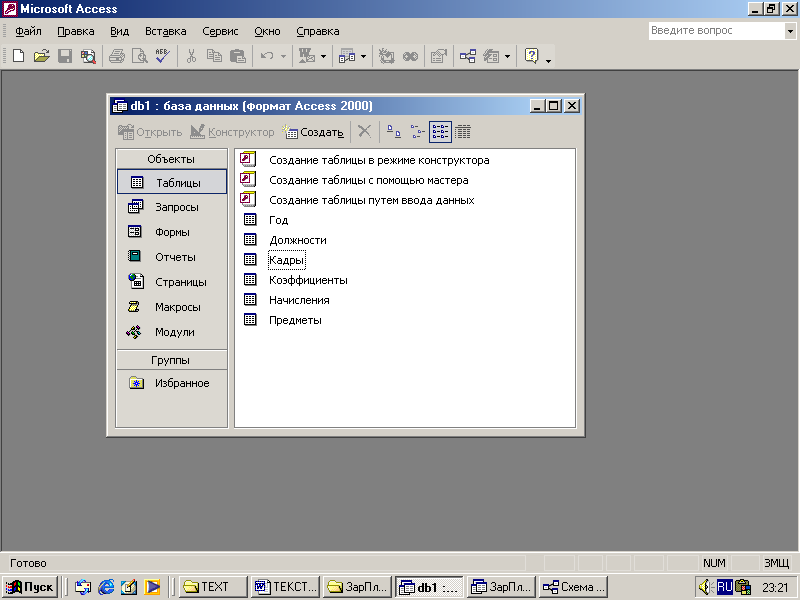
Task: Click the Analyze toolbar icon
Action: 347,56
